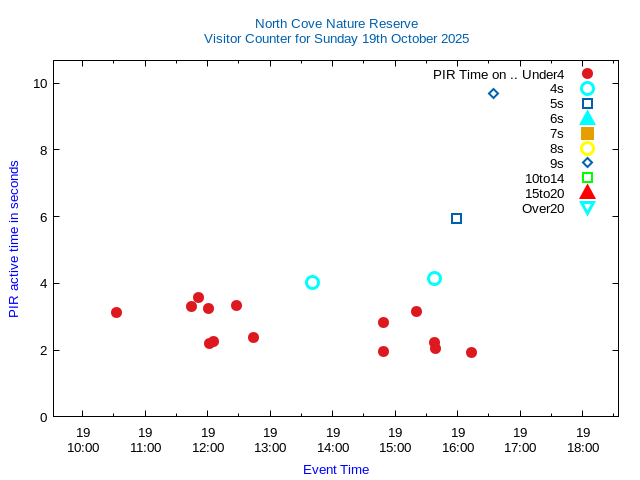Click the blue diamond data point near 10

(x=493, y=94)
